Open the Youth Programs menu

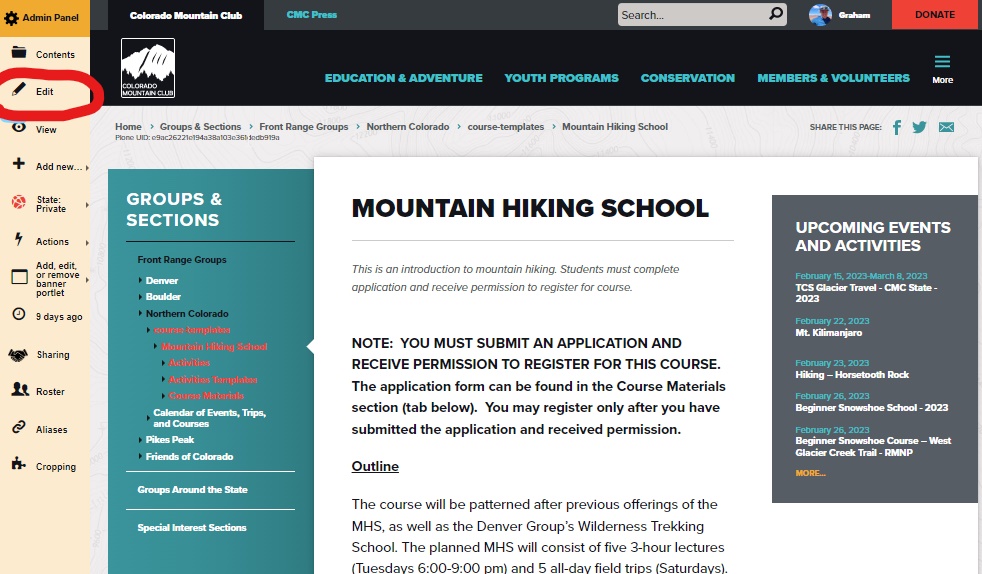[x=561, y=78]
